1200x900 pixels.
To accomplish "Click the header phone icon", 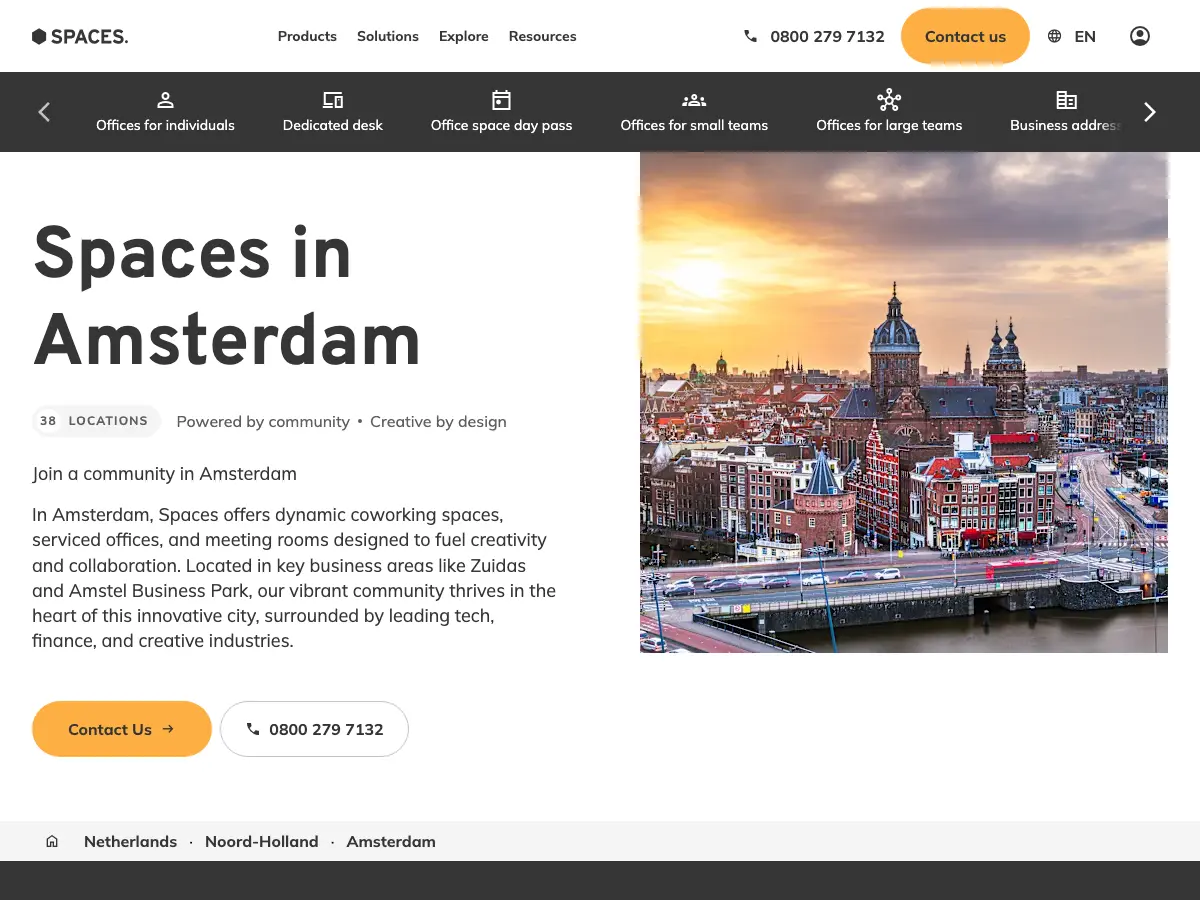I will coord(751,36).
